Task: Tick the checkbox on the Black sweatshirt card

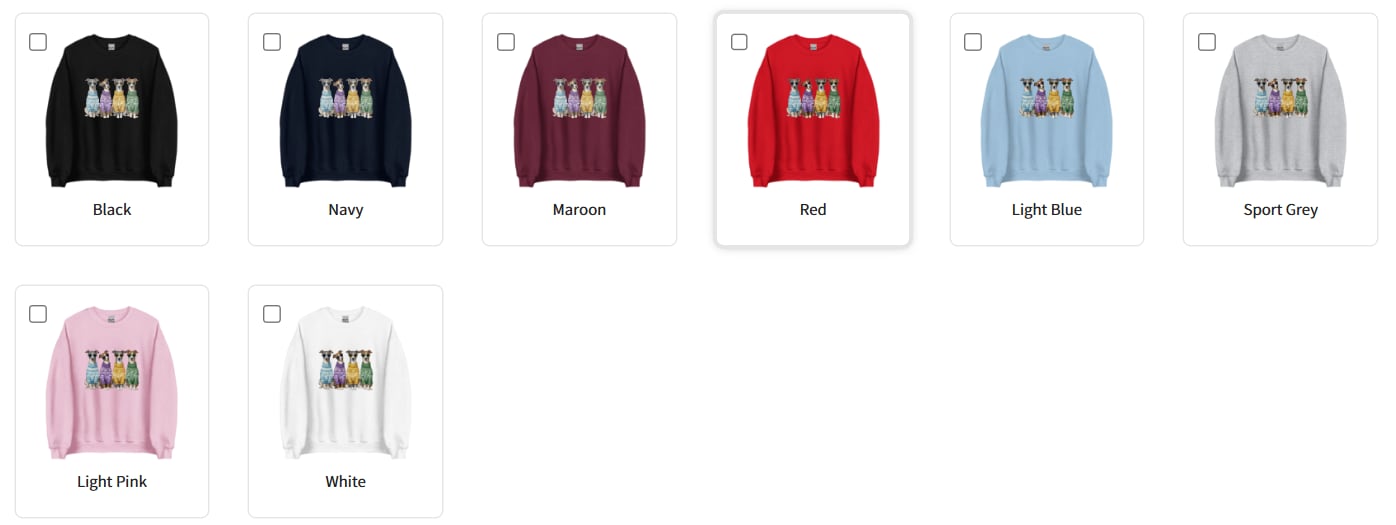Action: click(38, 42)
